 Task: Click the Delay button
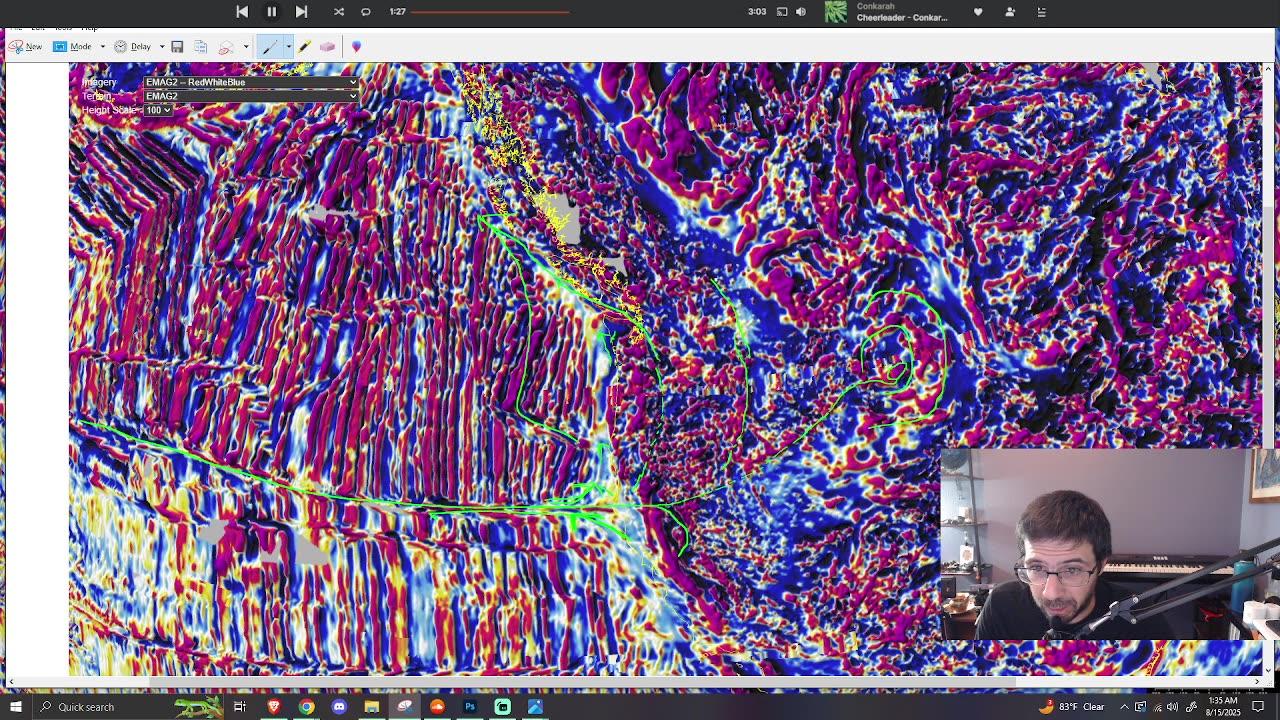pos(132,46)
